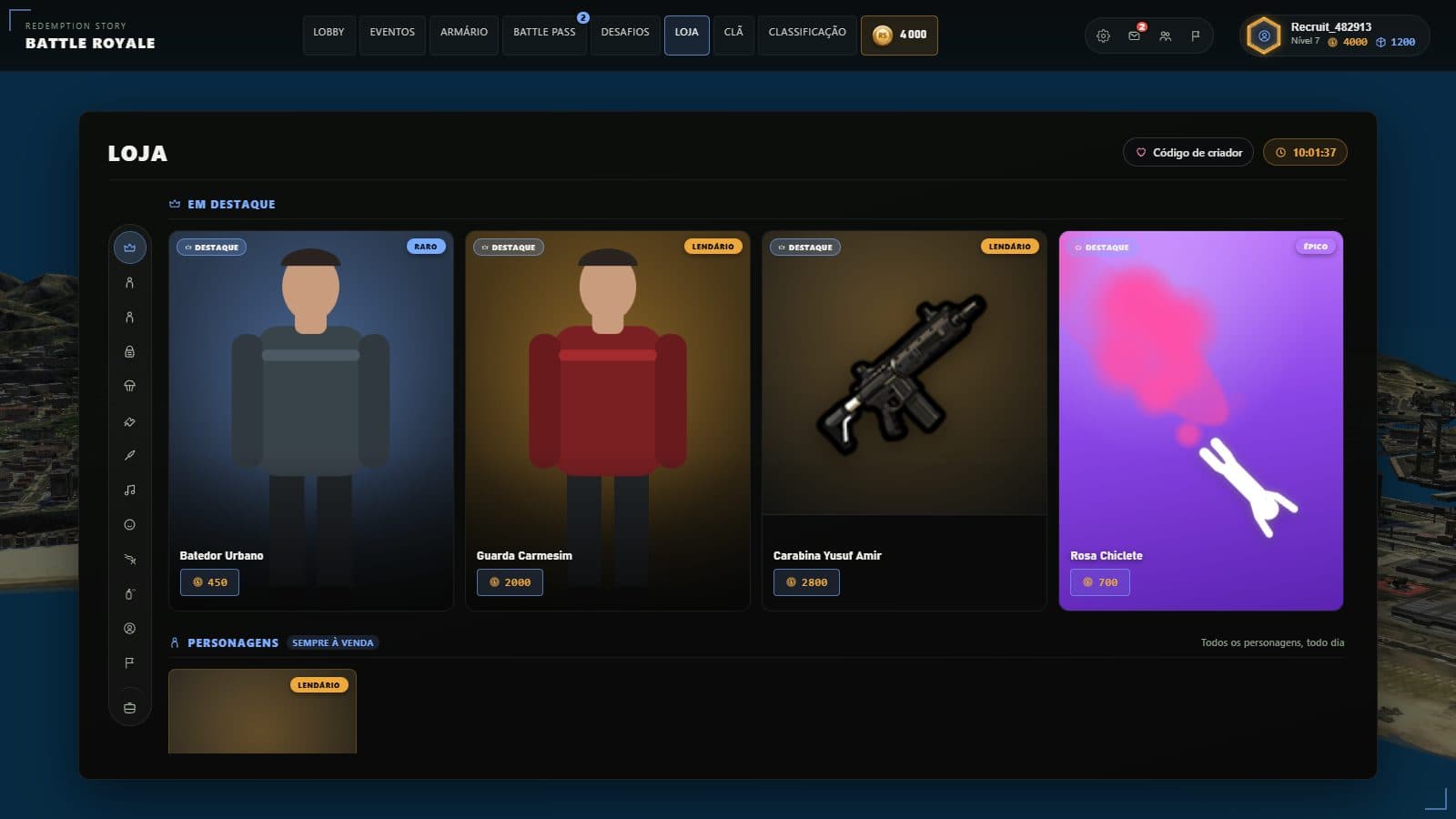Select the crown featured category in sidebar
The width and height of the screenshot is (1456, 819).
point(129,248)
